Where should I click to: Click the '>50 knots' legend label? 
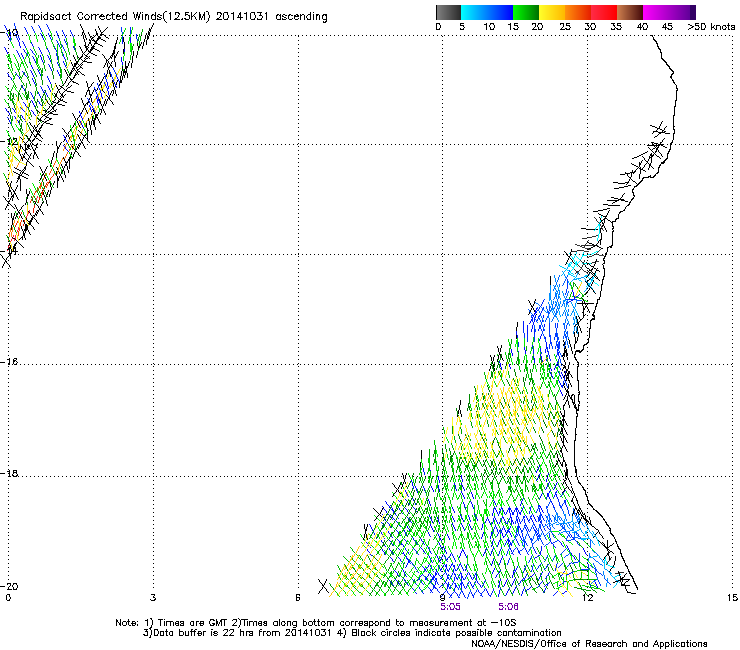(711, 27)
